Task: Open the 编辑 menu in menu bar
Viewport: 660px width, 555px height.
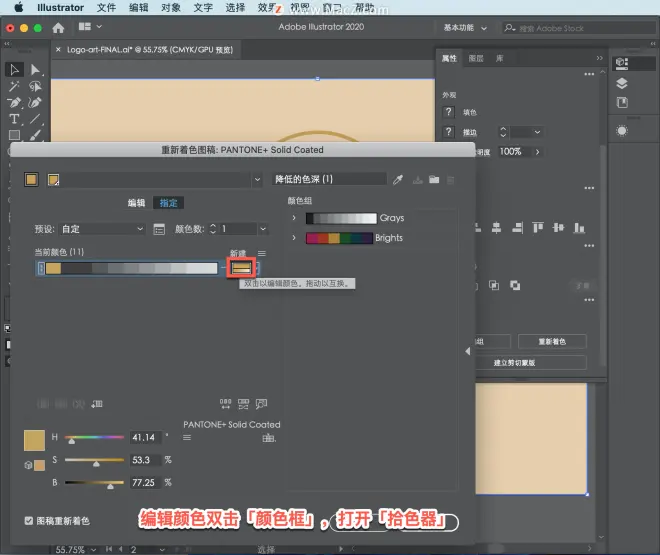Action: (138, 8)
